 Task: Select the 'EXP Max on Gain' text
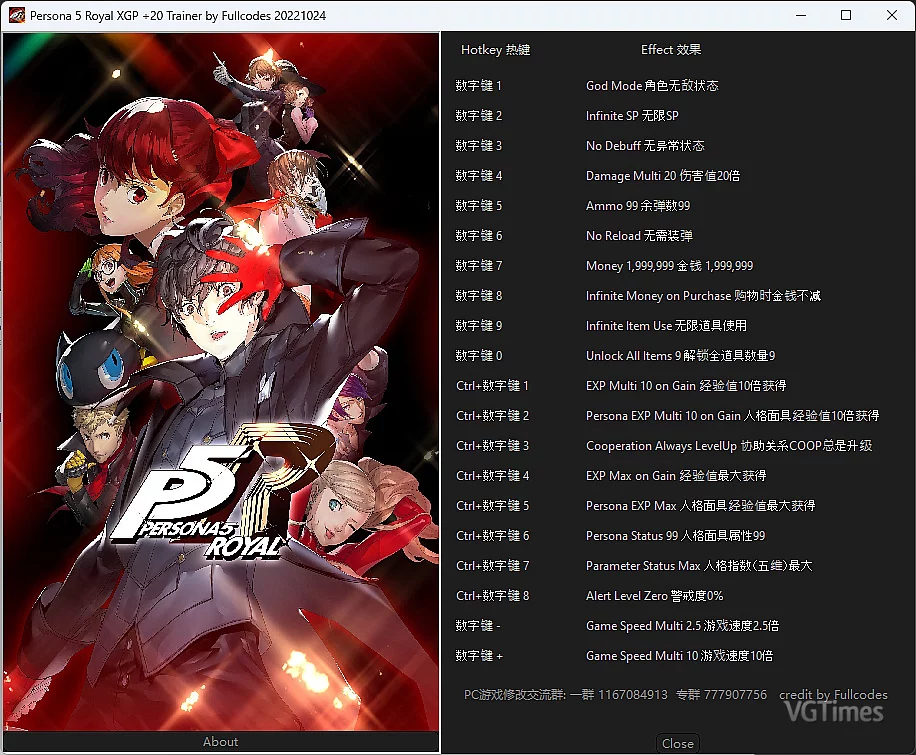click(x=676, y=476)
